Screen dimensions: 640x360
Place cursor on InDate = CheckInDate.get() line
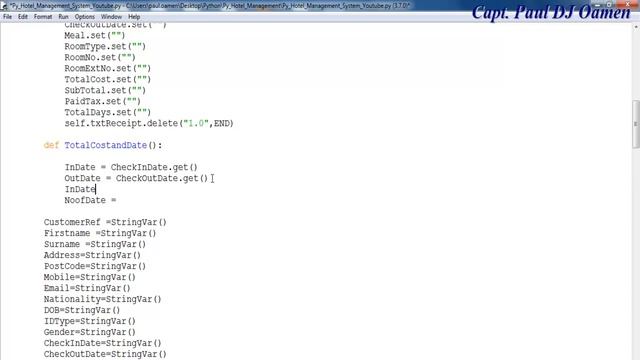[131, 167]
